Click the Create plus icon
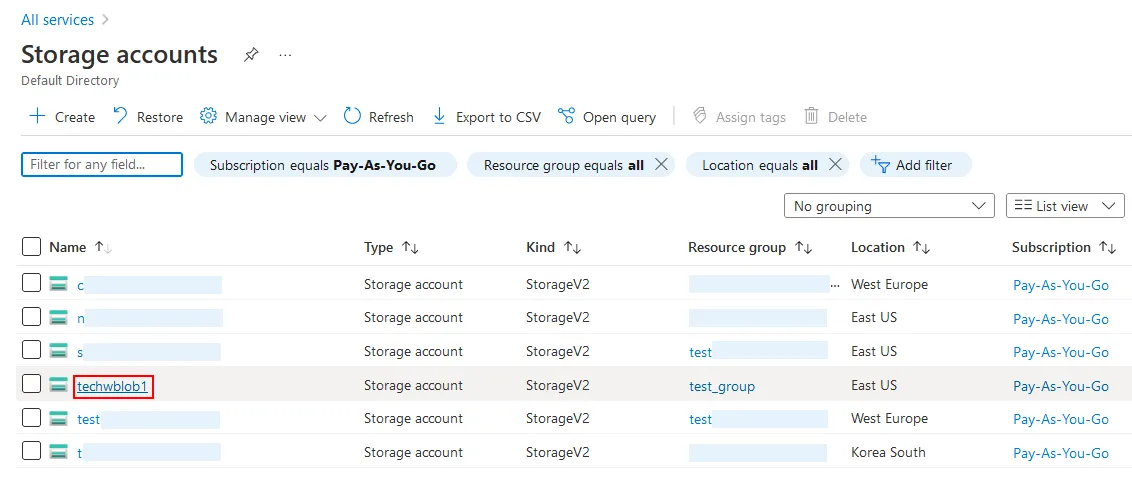This screenshot has height=485, width=1132. click(x=37, y=116)
